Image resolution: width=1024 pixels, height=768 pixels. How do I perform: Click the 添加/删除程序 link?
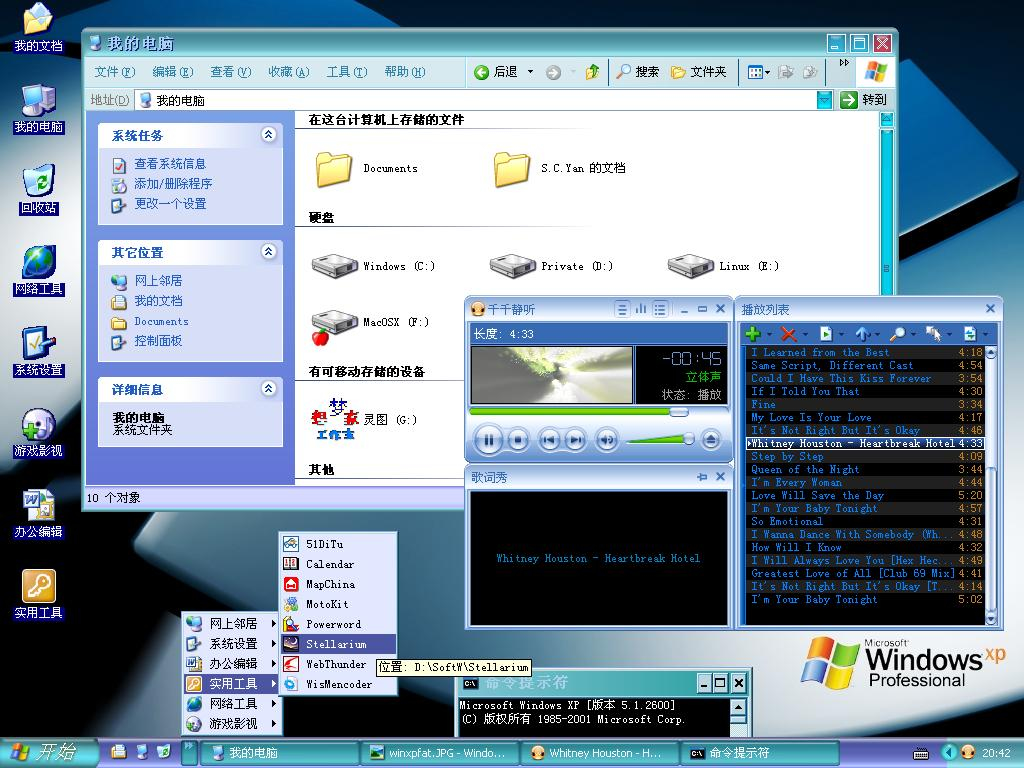(x=173, y=184)
